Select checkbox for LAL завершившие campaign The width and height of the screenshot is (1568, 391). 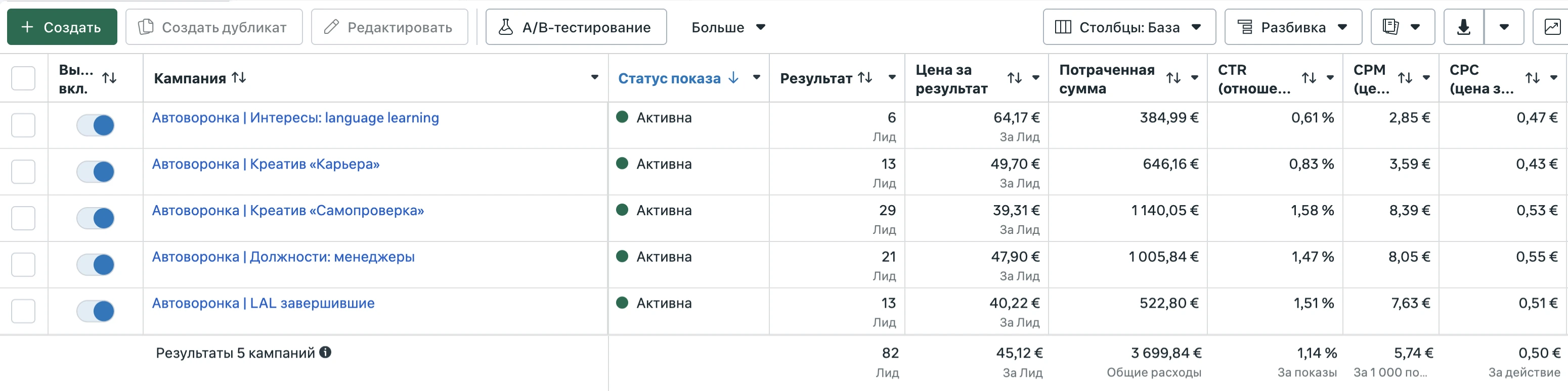[x=23, y=311]
